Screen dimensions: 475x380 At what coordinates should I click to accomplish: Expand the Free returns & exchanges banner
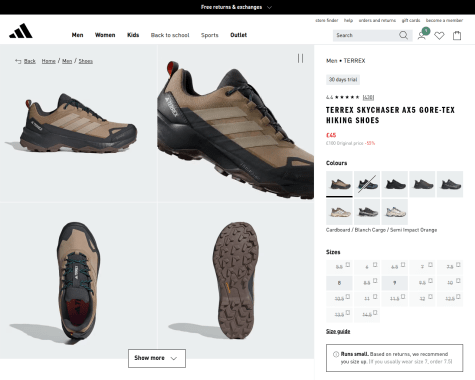(x=236, y=7)
